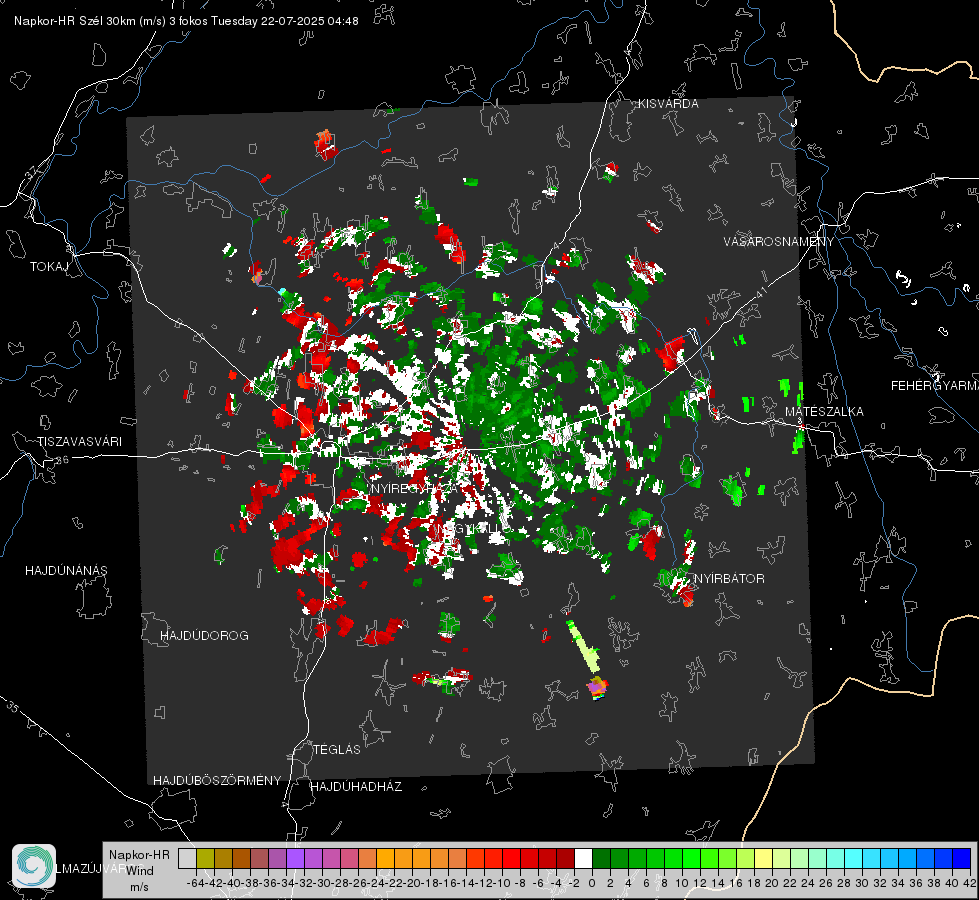Click the FEHÉRGYARMAT city label
The image size is (979, 900).
935,386
